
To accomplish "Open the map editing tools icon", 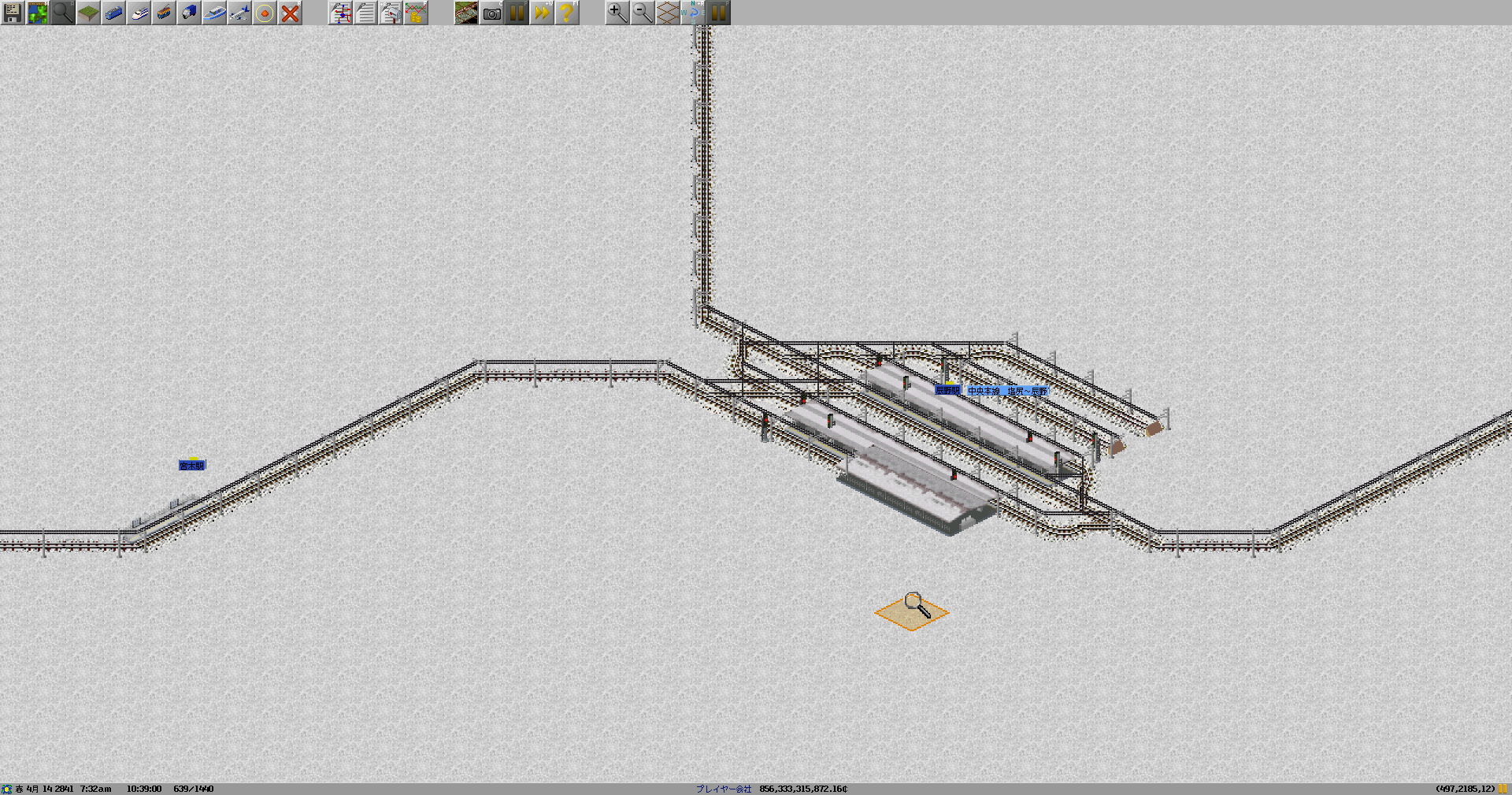I will [466, 13].
